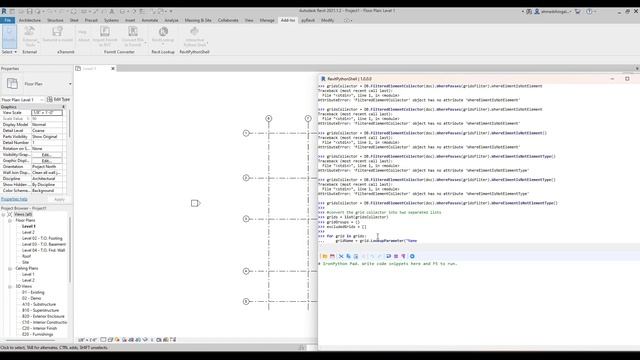Collapse the 3D Views tree node
This screenshot has height=360, width=640.
pos(10,287)
